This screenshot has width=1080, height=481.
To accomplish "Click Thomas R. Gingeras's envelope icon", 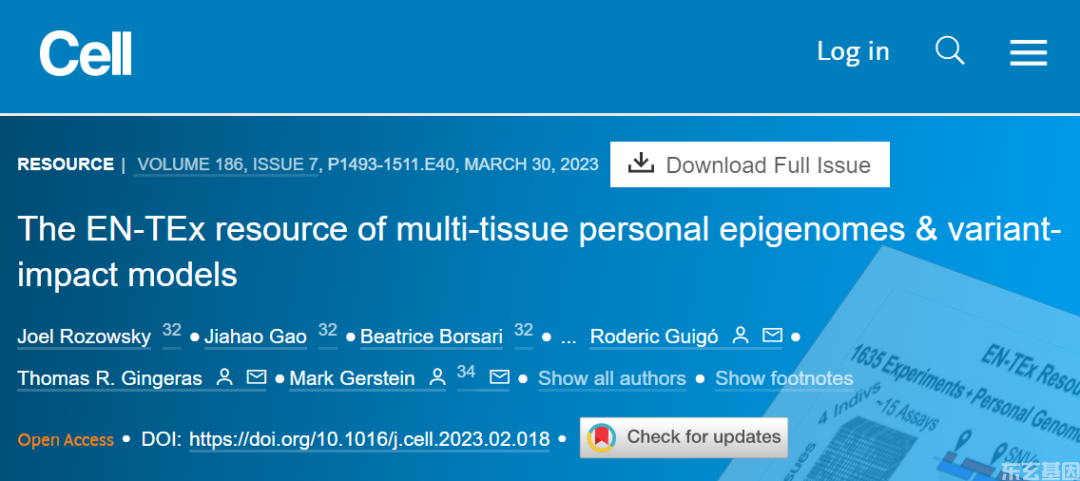I will 256,377.
